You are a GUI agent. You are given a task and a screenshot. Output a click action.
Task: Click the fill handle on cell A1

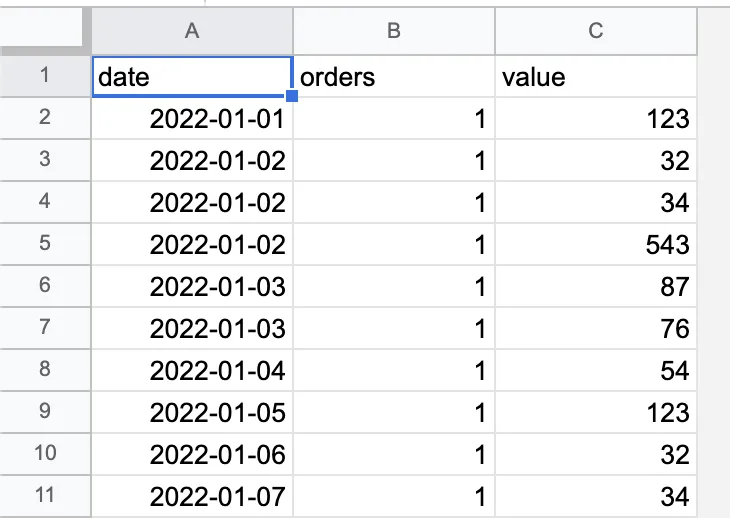pos(292,96)
